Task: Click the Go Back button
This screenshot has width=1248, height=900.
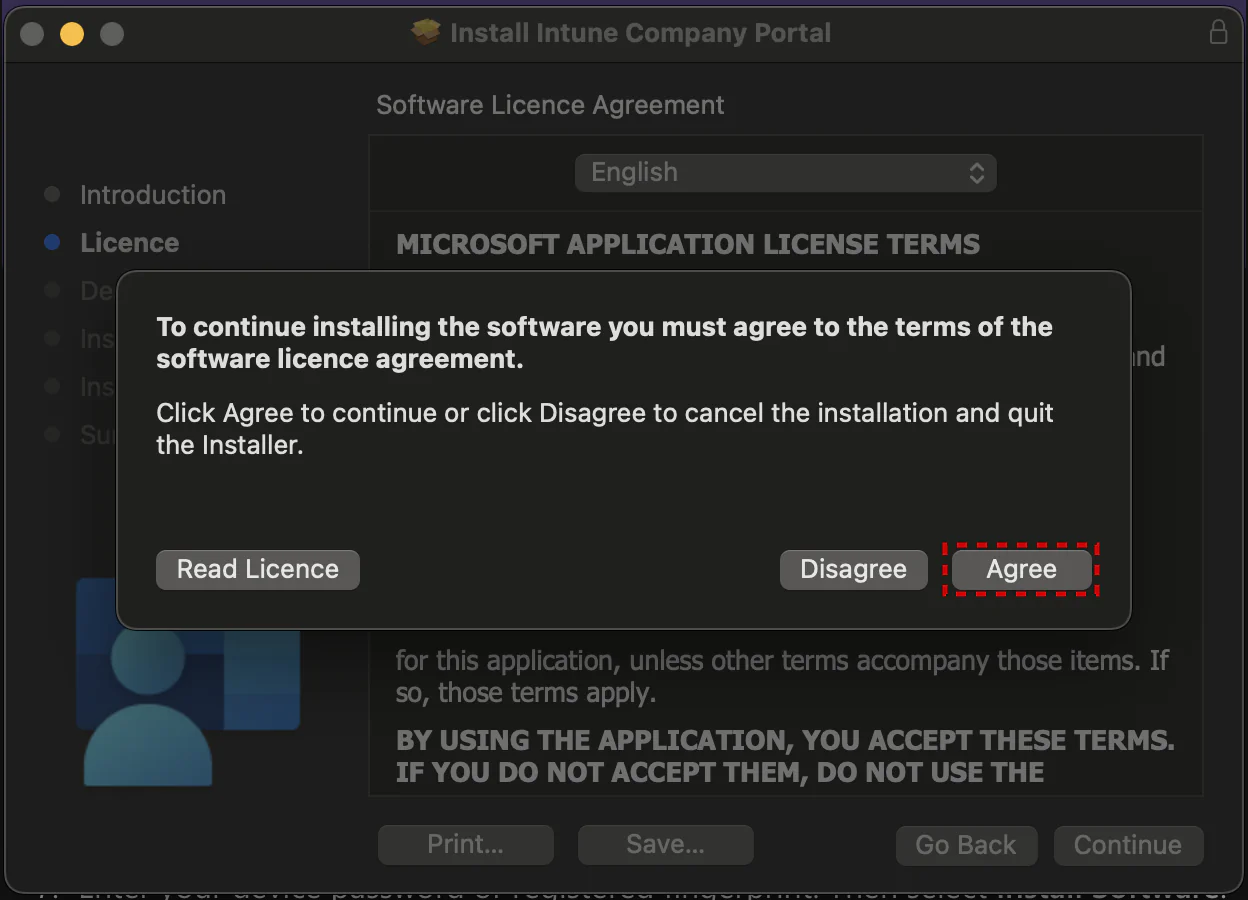Action: [965, 845]
